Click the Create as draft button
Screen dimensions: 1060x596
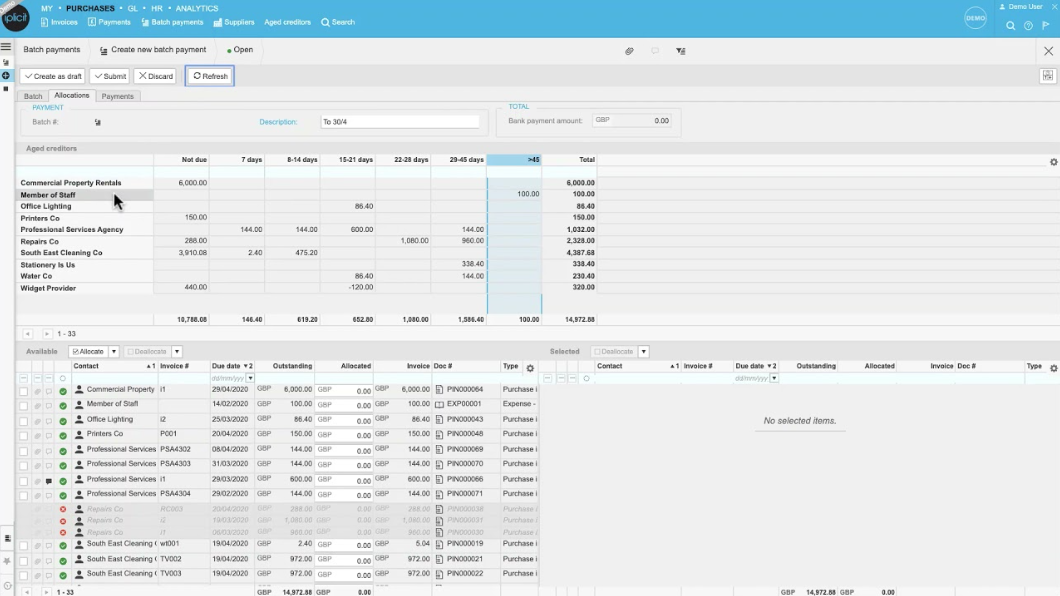pyautogui.click(x=52, y=74)
